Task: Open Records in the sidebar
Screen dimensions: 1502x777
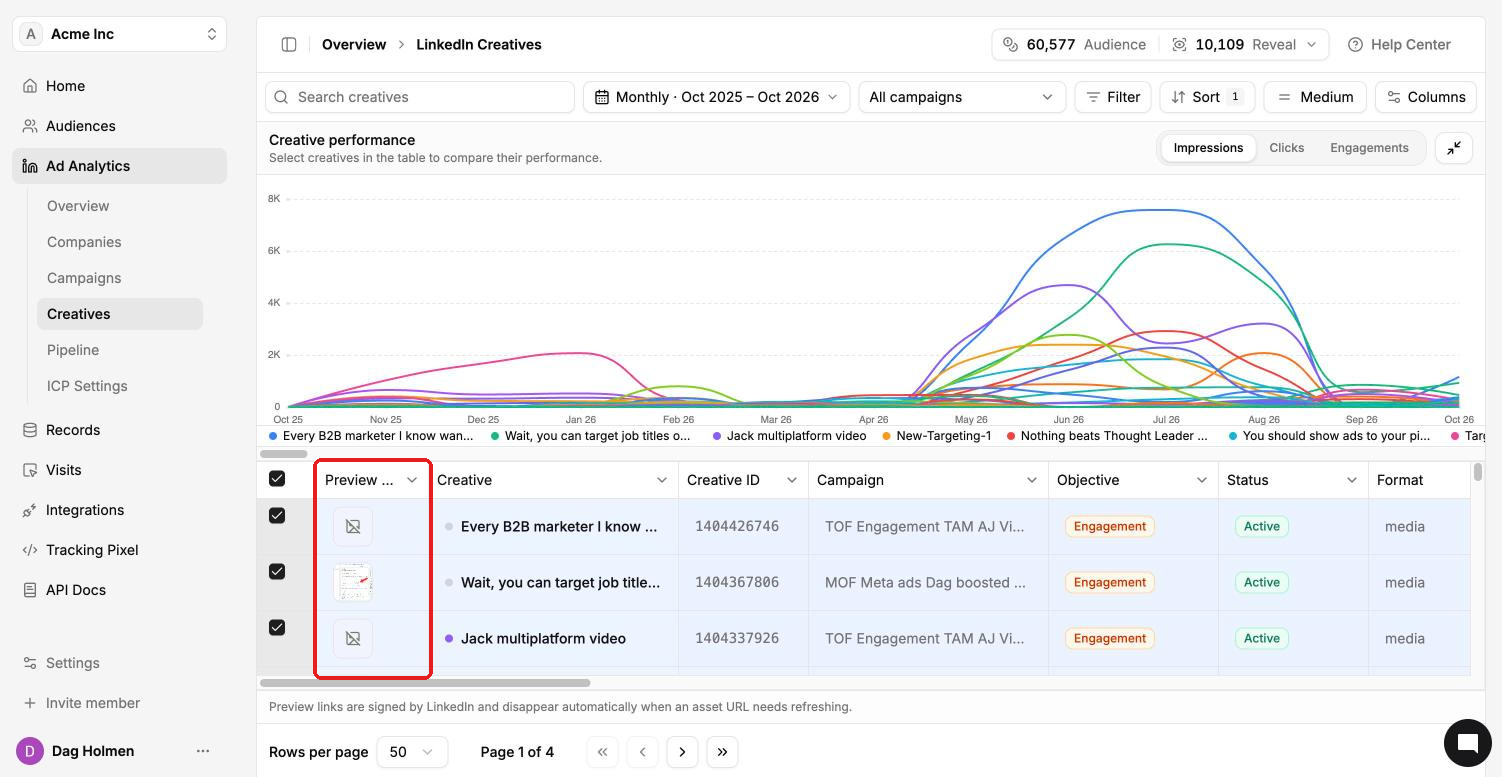Action: pyautogui.click(x=119, y=430)
